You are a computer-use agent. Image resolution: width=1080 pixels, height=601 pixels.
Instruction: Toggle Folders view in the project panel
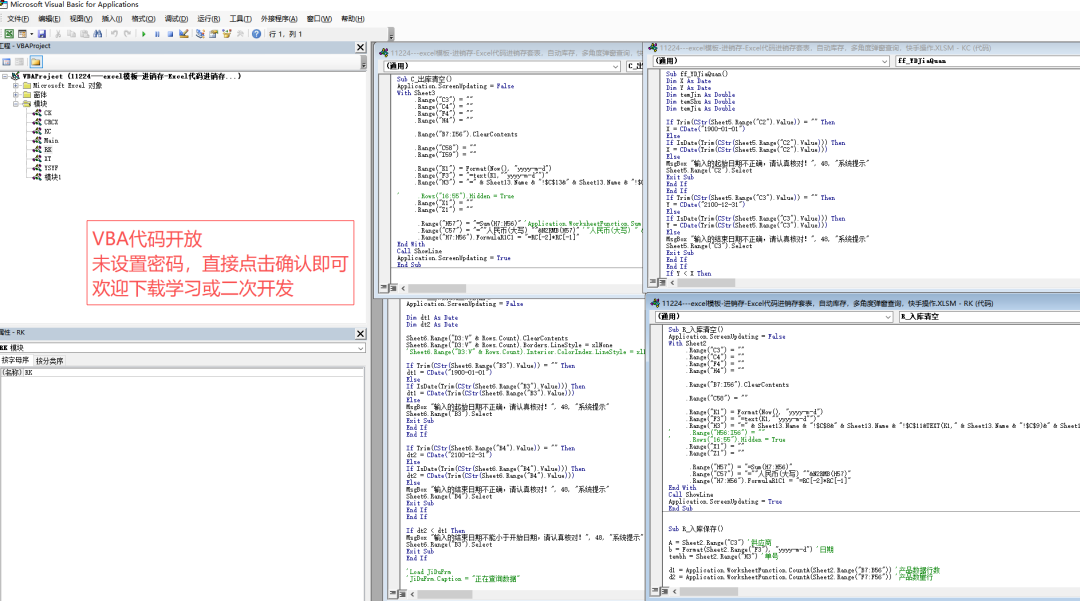(x=37, y=62)
